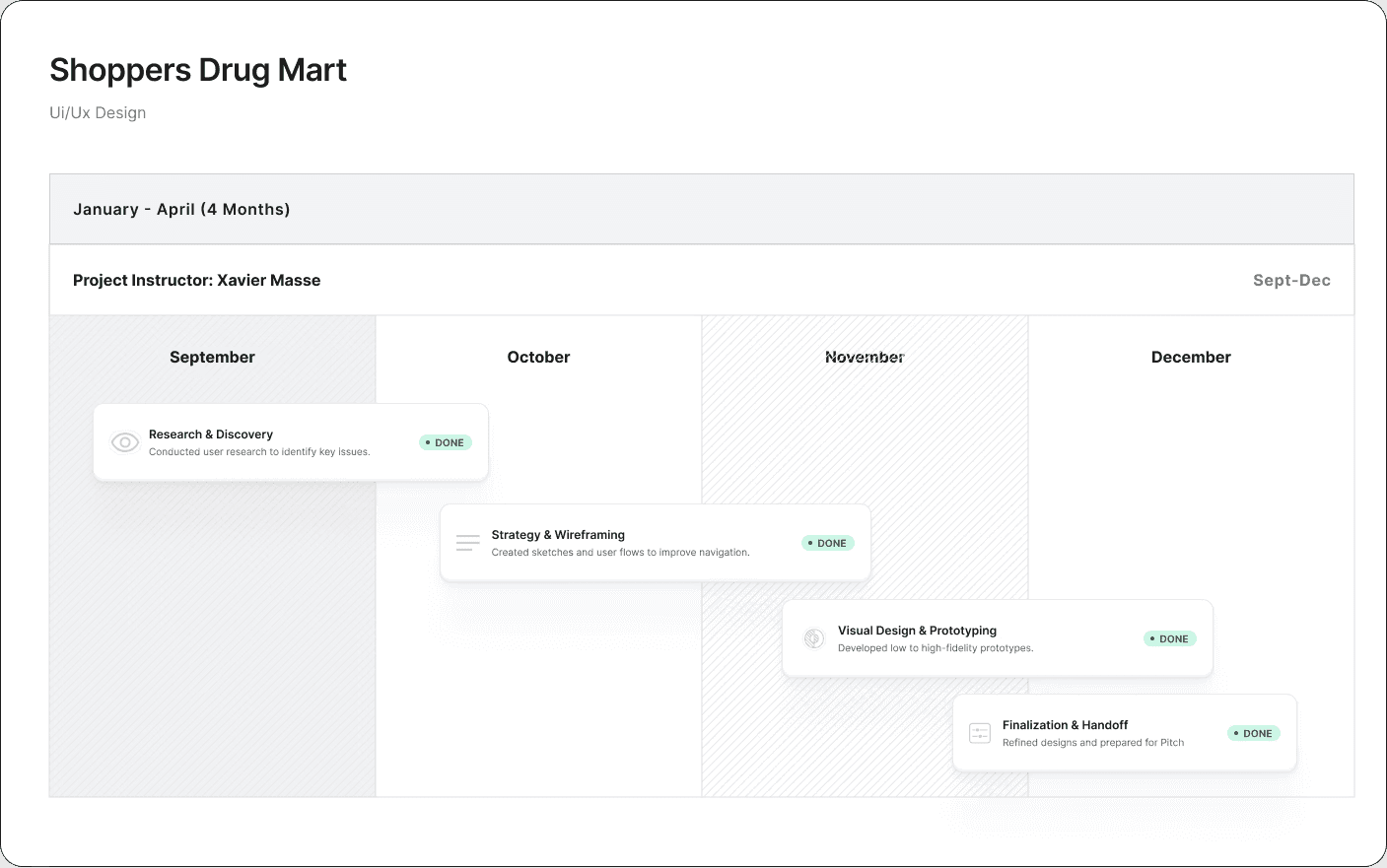
Task: Expand the Visual Design & Prototyping card details
Action: 998,638
